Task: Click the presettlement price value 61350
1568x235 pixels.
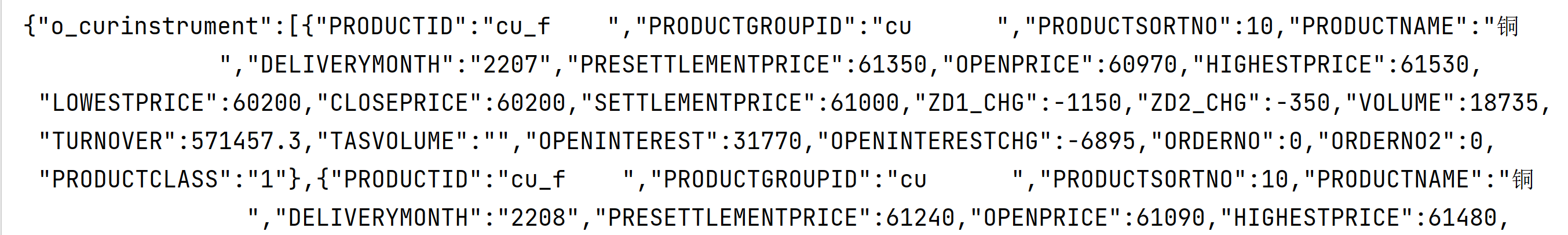Action: point(892,65)
